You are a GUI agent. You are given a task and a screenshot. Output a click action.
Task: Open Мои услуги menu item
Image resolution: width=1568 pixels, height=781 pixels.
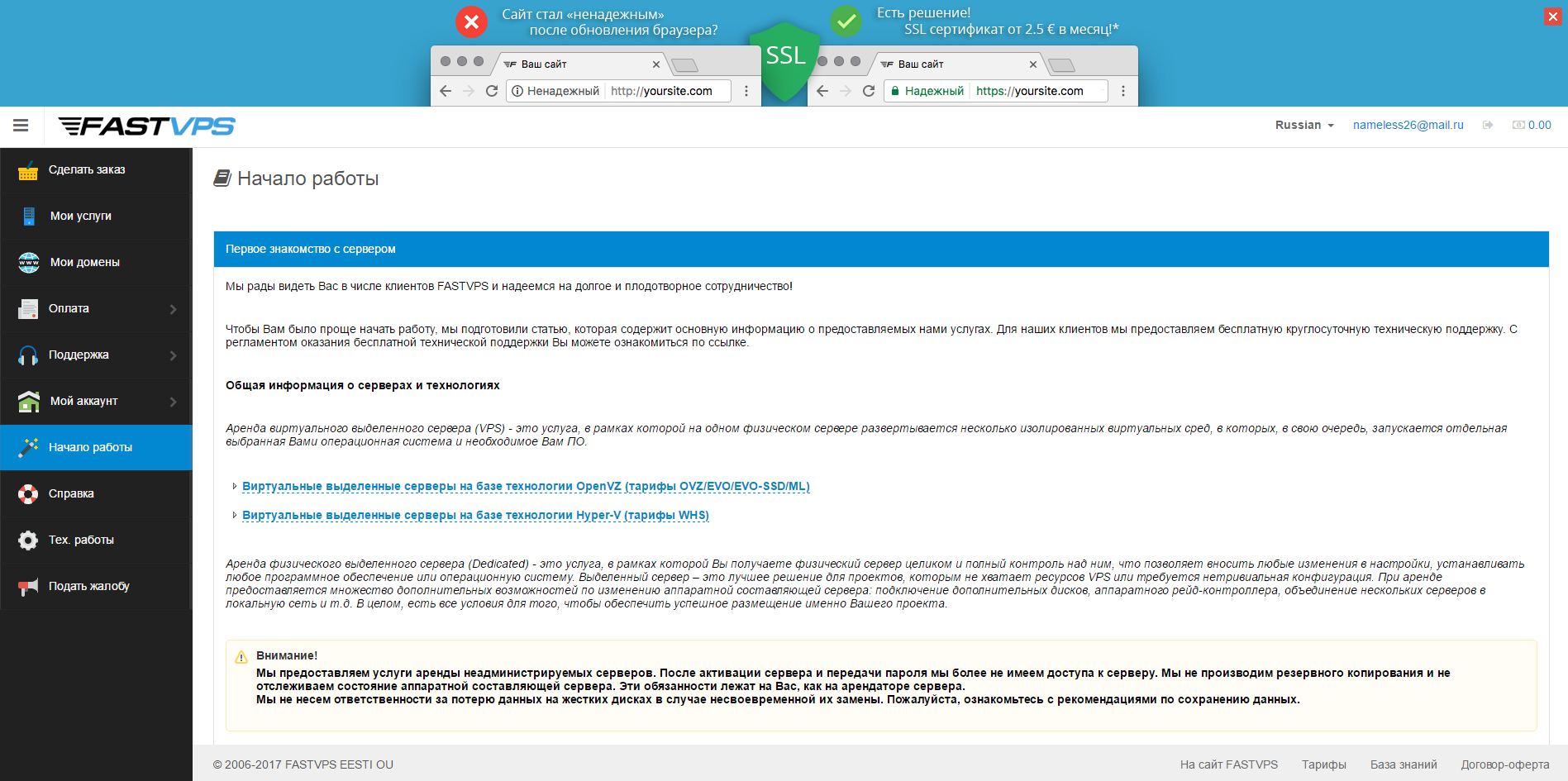point(96,217)
